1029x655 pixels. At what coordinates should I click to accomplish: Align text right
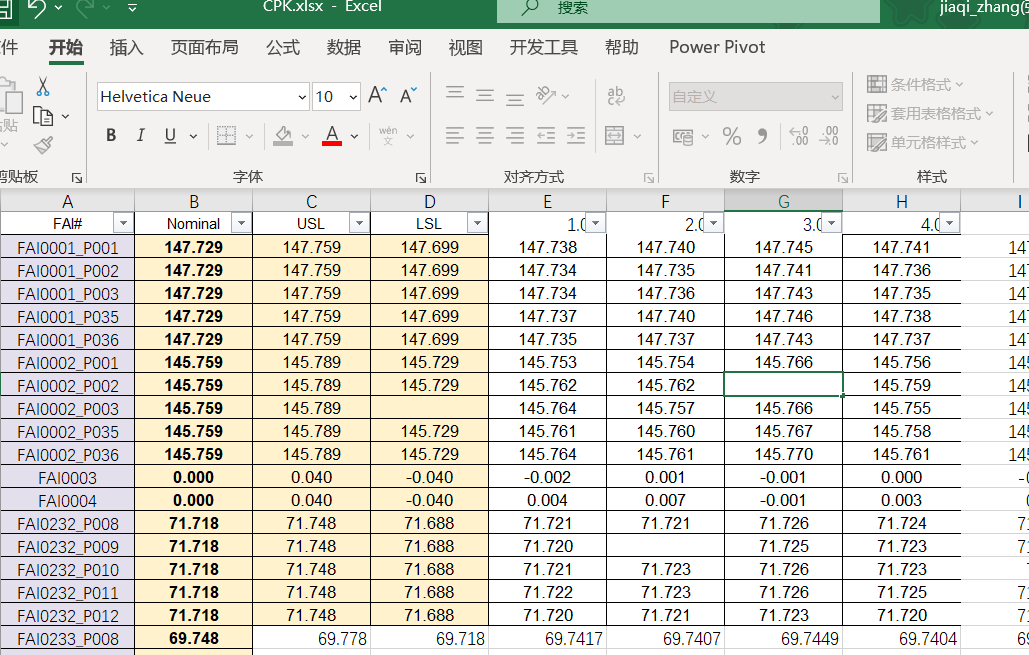click(x=515, y=136)
